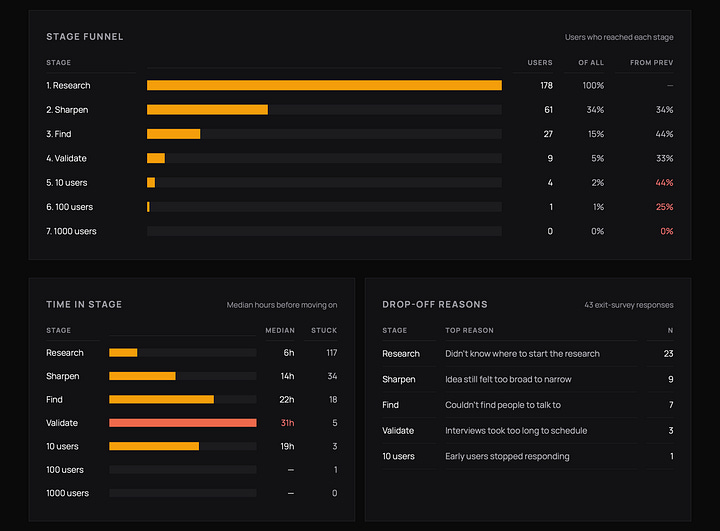Click 'Idea still felt too broad to narrow'
The height and width of the screenshot is (531, 720).
click(x=508, y=379)
